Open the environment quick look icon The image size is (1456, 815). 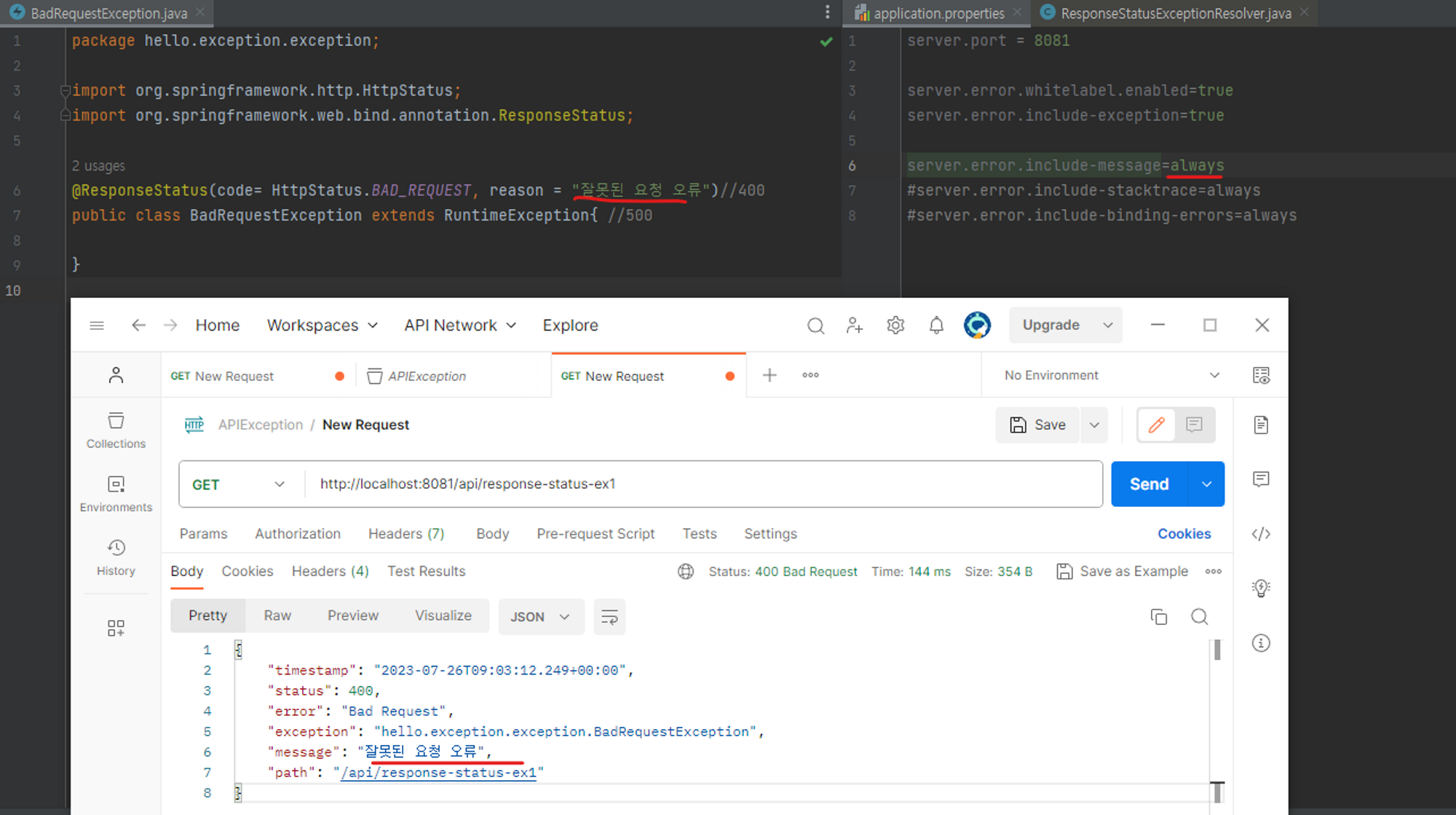coord(1261,375)
